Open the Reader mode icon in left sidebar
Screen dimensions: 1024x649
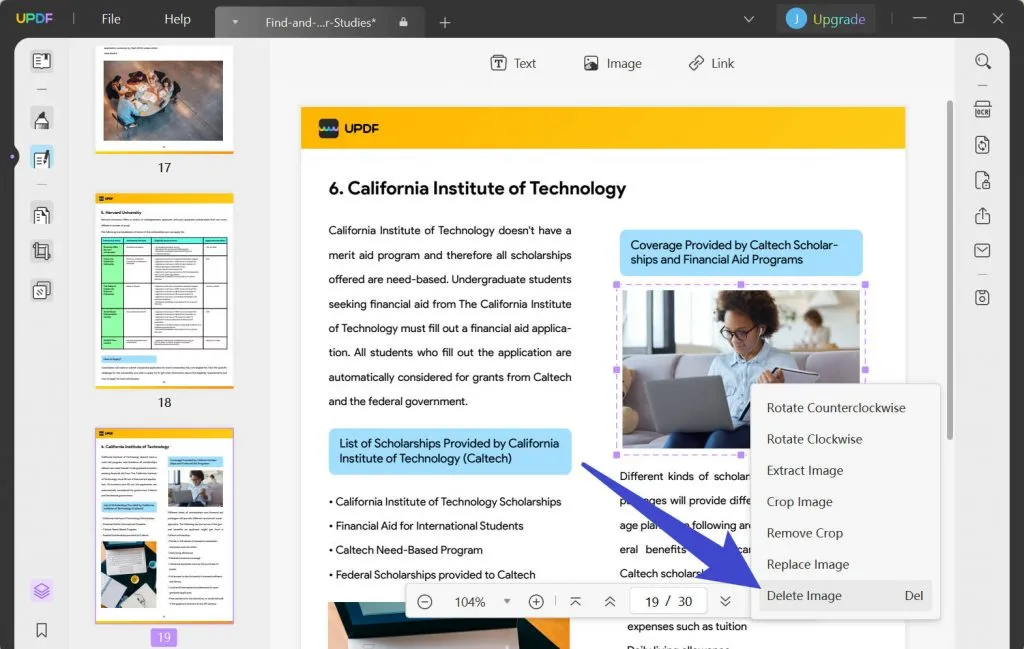pyautogui.click(x=42, y=61)
